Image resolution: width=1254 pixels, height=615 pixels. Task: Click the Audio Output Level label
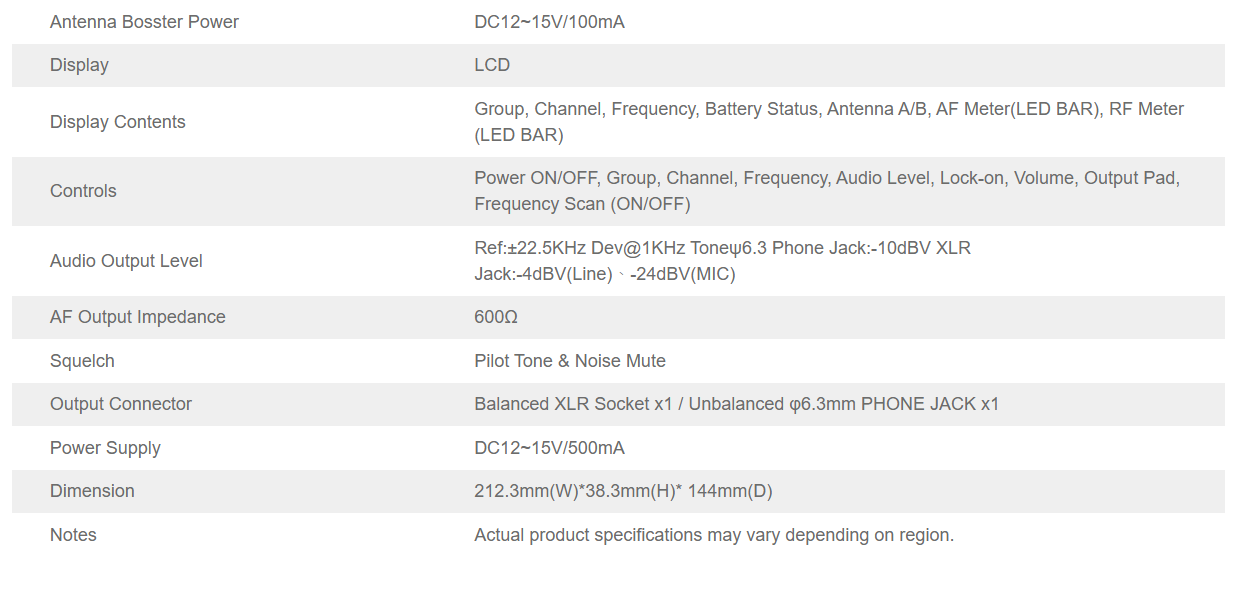[x=126, y=261]
